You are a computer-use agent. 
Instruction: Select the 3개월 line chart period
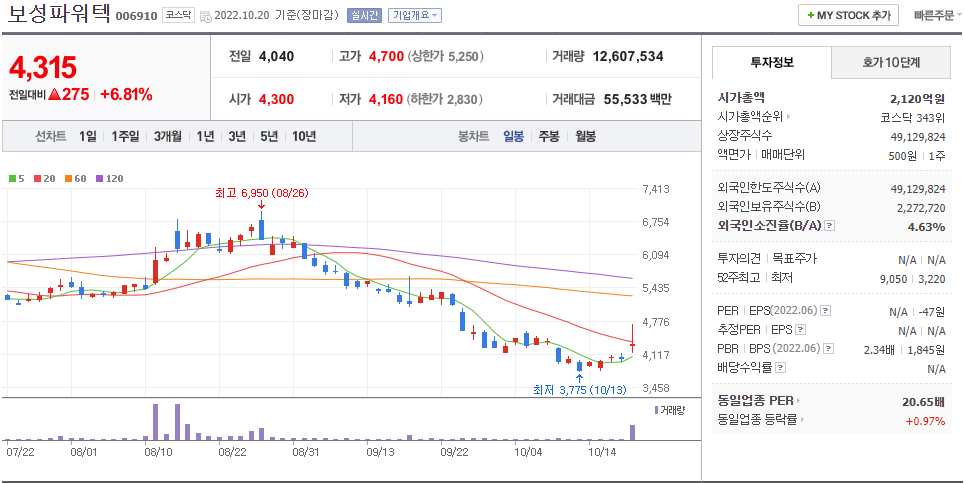[168, 136]
